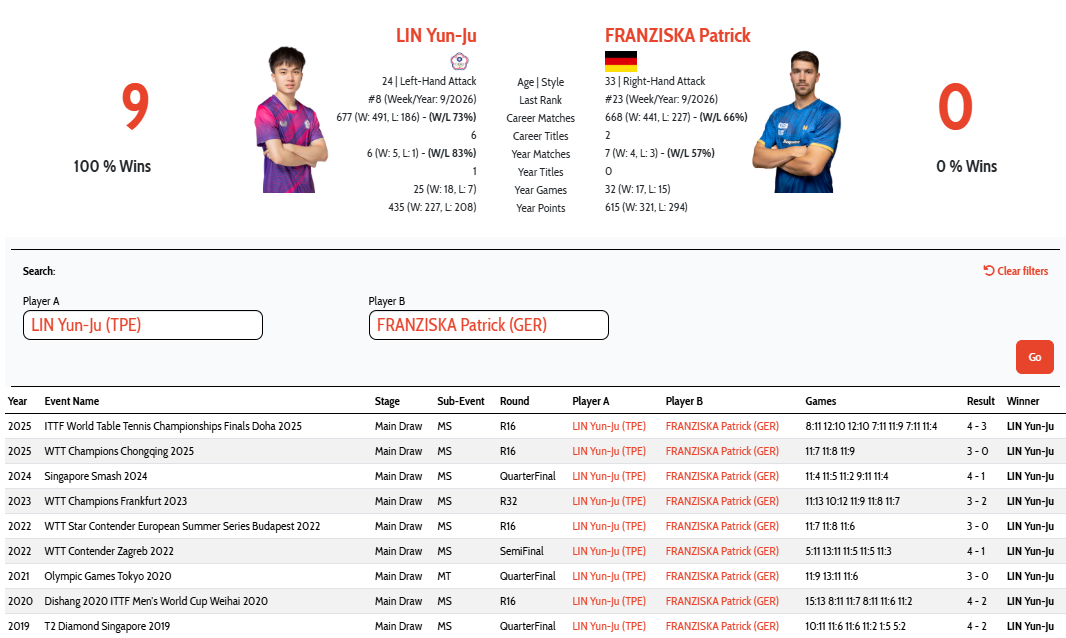This screenshot has height=638, width=1066.
Task: Click Player B link in Tokyo 2020 row
Action: point(722,576)
